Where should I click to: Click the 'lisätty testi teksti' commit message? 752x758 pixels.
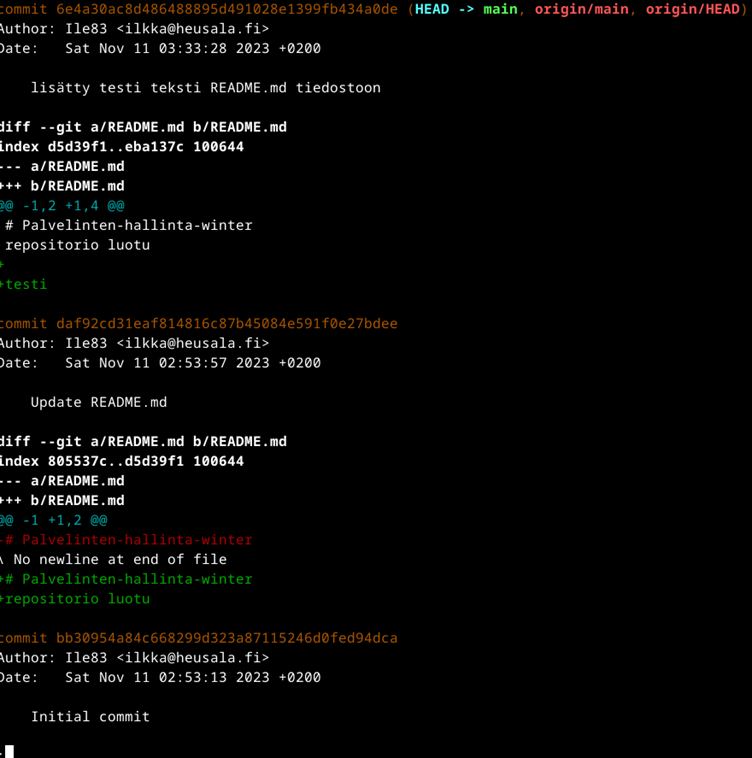point(205,88)
